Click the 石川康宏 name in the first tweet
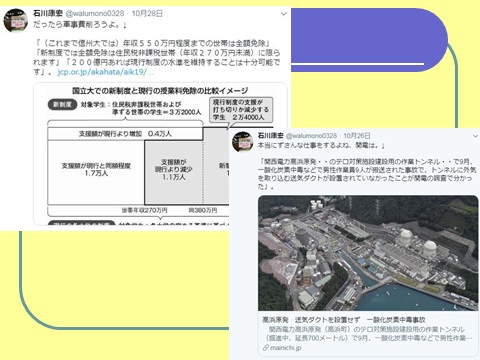The width and height of the screenshot is (480, 360). (x=48, y=14)
